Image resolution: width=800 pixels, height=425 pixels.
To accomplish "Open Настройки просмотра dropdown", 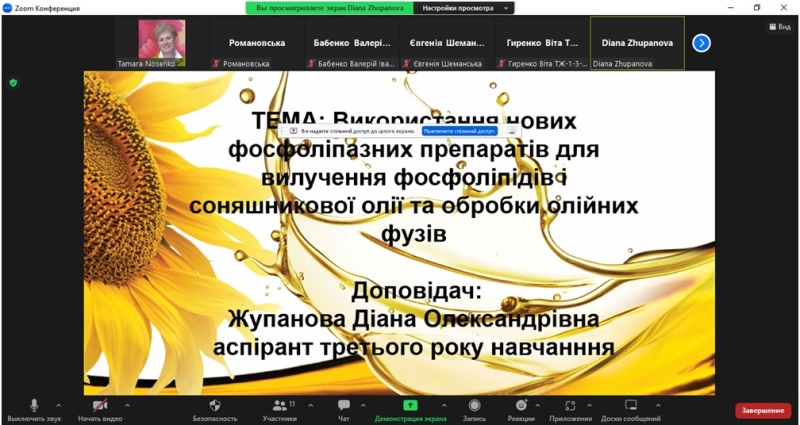I will point(464,8).
